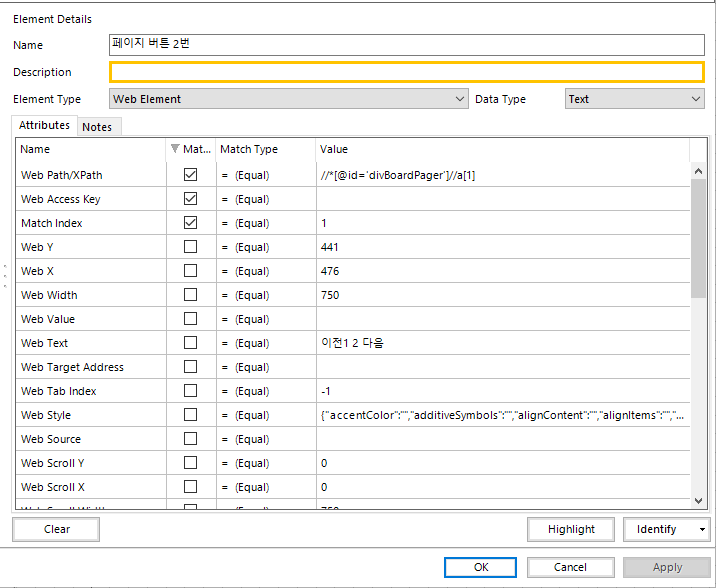Screen dimensions: 716x588
Task: Click into the Description input field
Action: point(407,72)
